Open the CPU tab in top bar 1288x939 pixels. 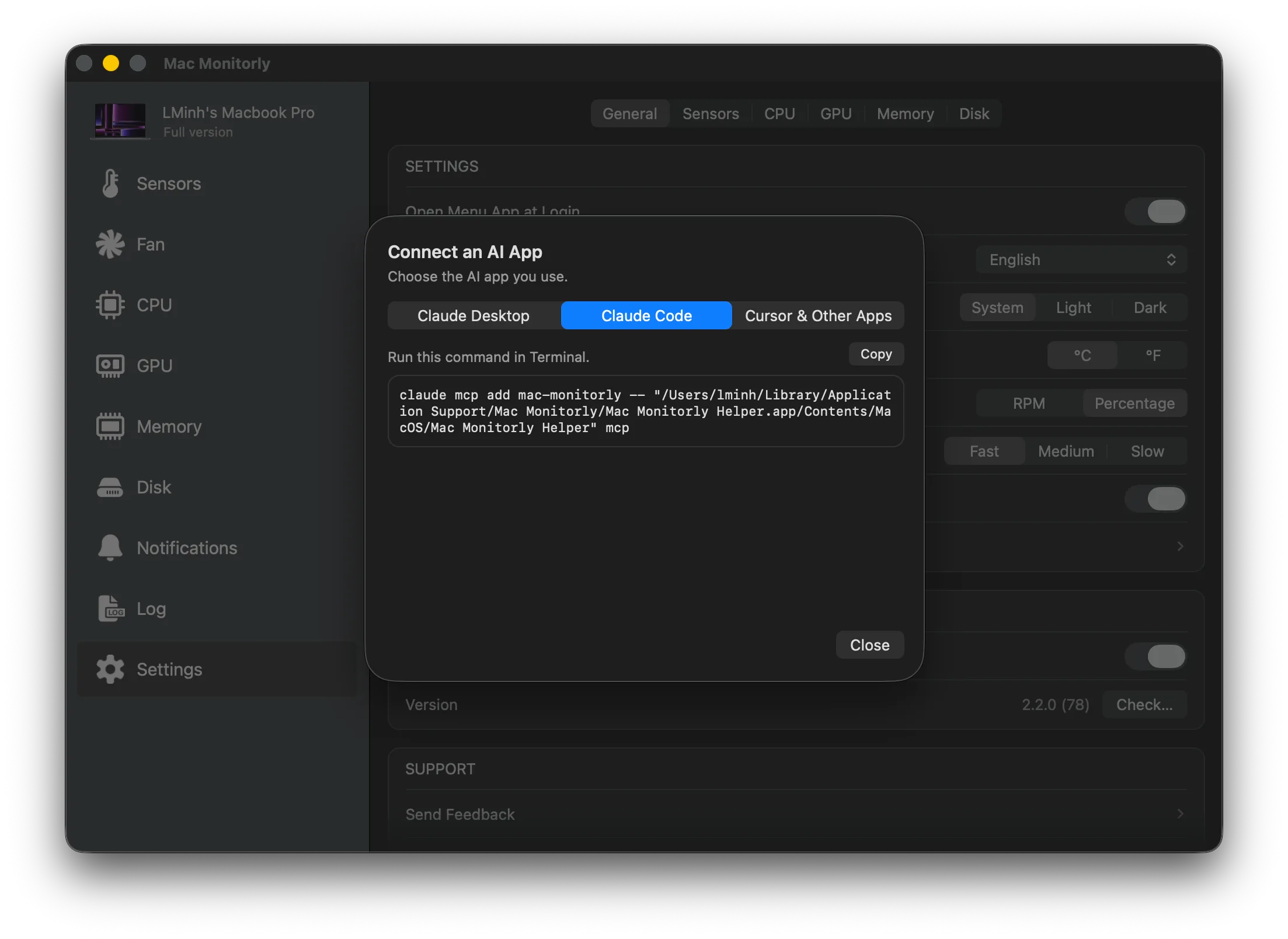[x=779, y=113]
